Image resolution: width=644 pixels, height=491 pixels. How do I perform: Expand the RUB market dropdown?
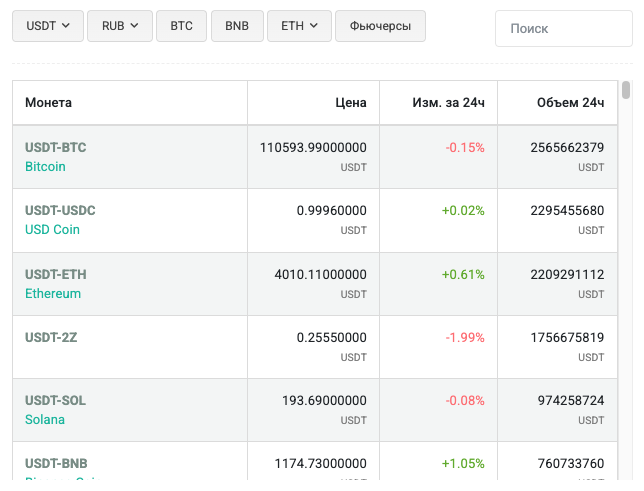click(x=119, y=26)
